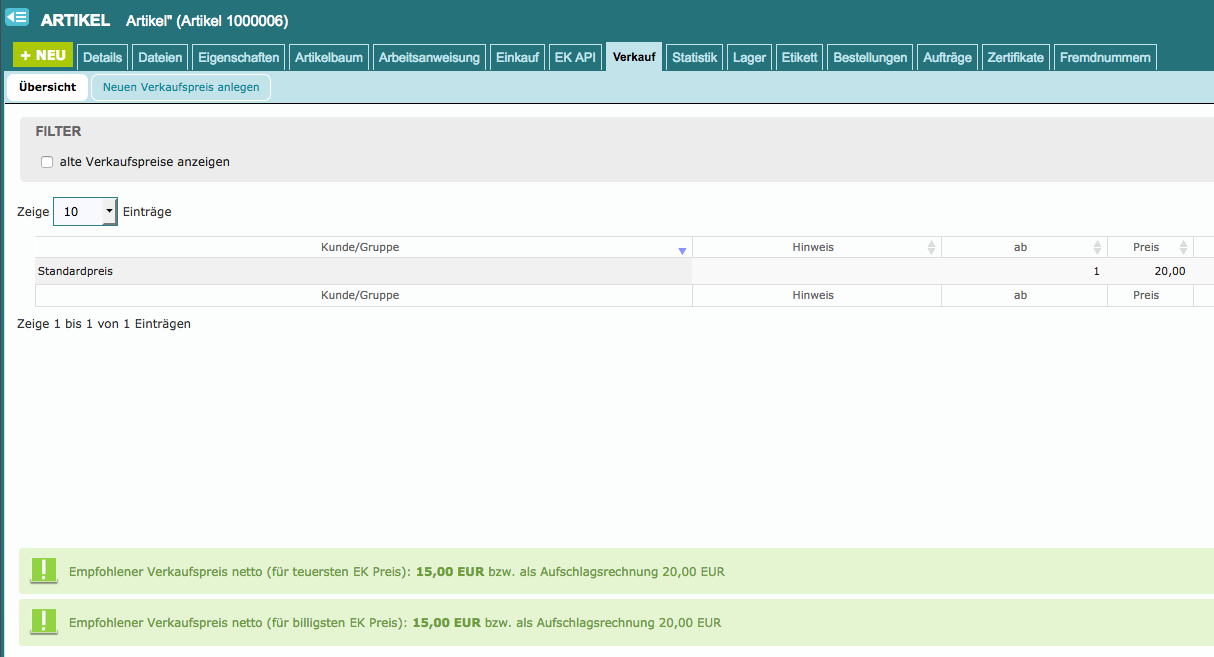Click the ab column sort arrows
Viewport: 1214px width, 657px height.
click(1097, 248)
